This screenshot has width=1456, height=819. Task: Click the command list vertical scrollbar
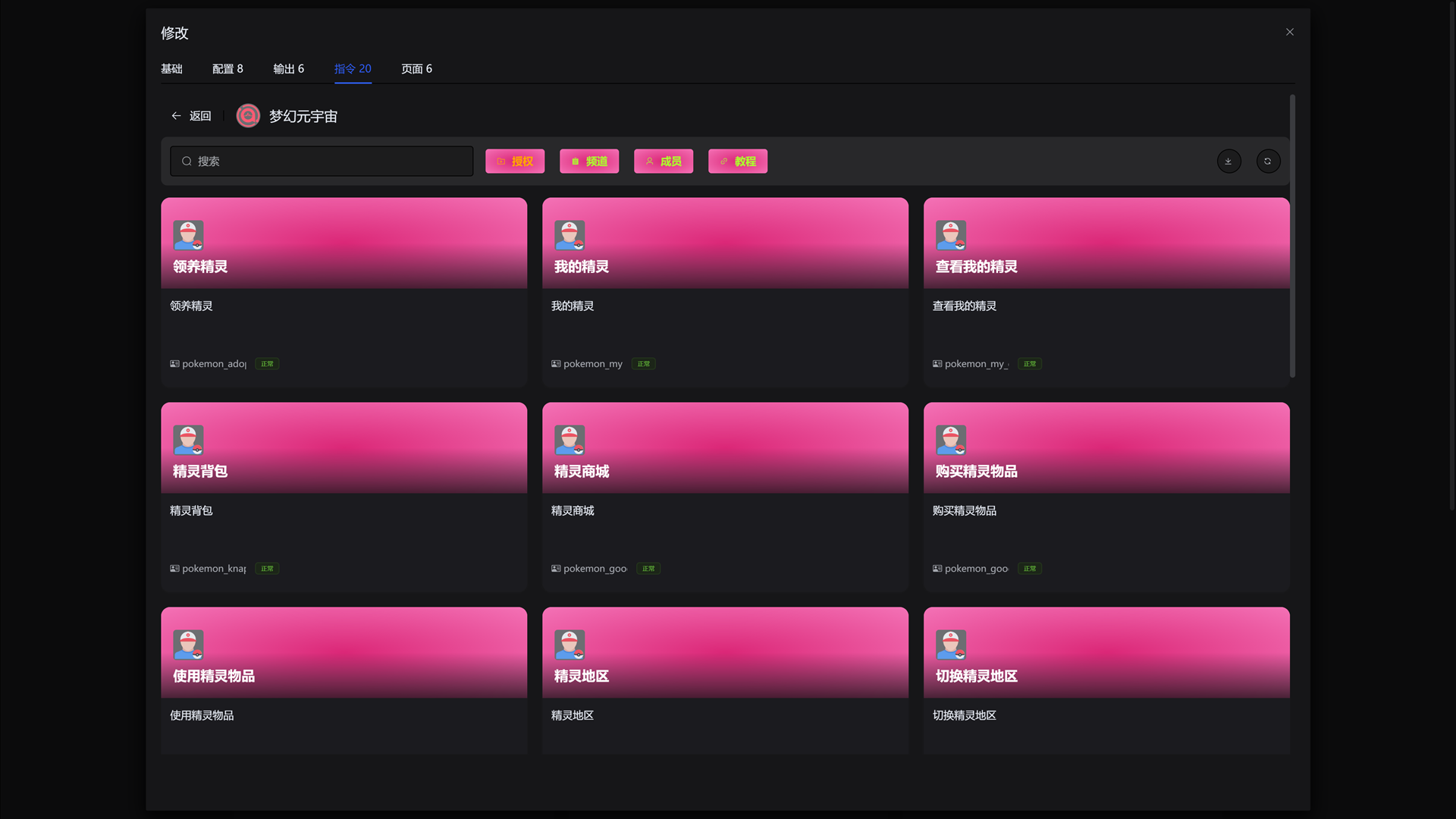tap(1292, 235)
